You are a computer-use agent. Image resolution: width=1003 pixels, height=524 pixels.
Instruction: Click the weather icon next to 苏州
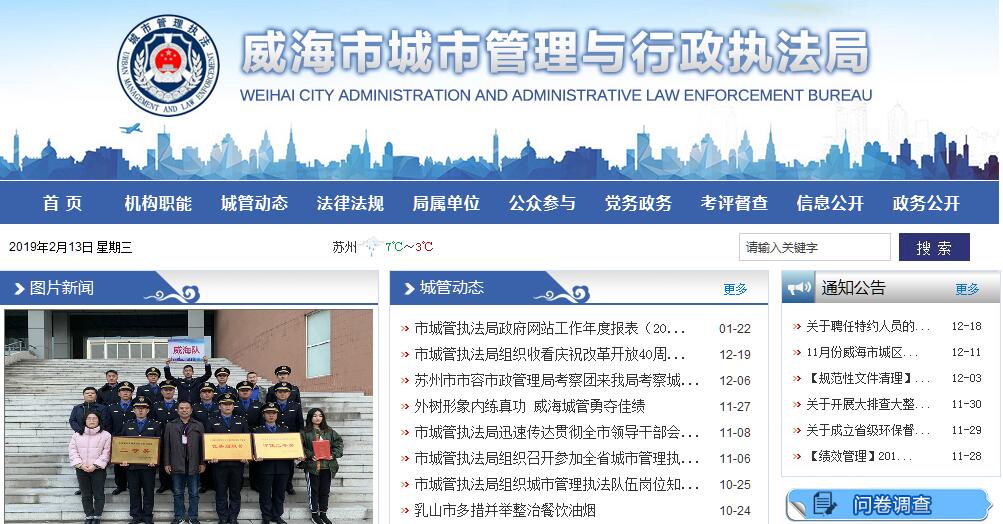(372, 246)
